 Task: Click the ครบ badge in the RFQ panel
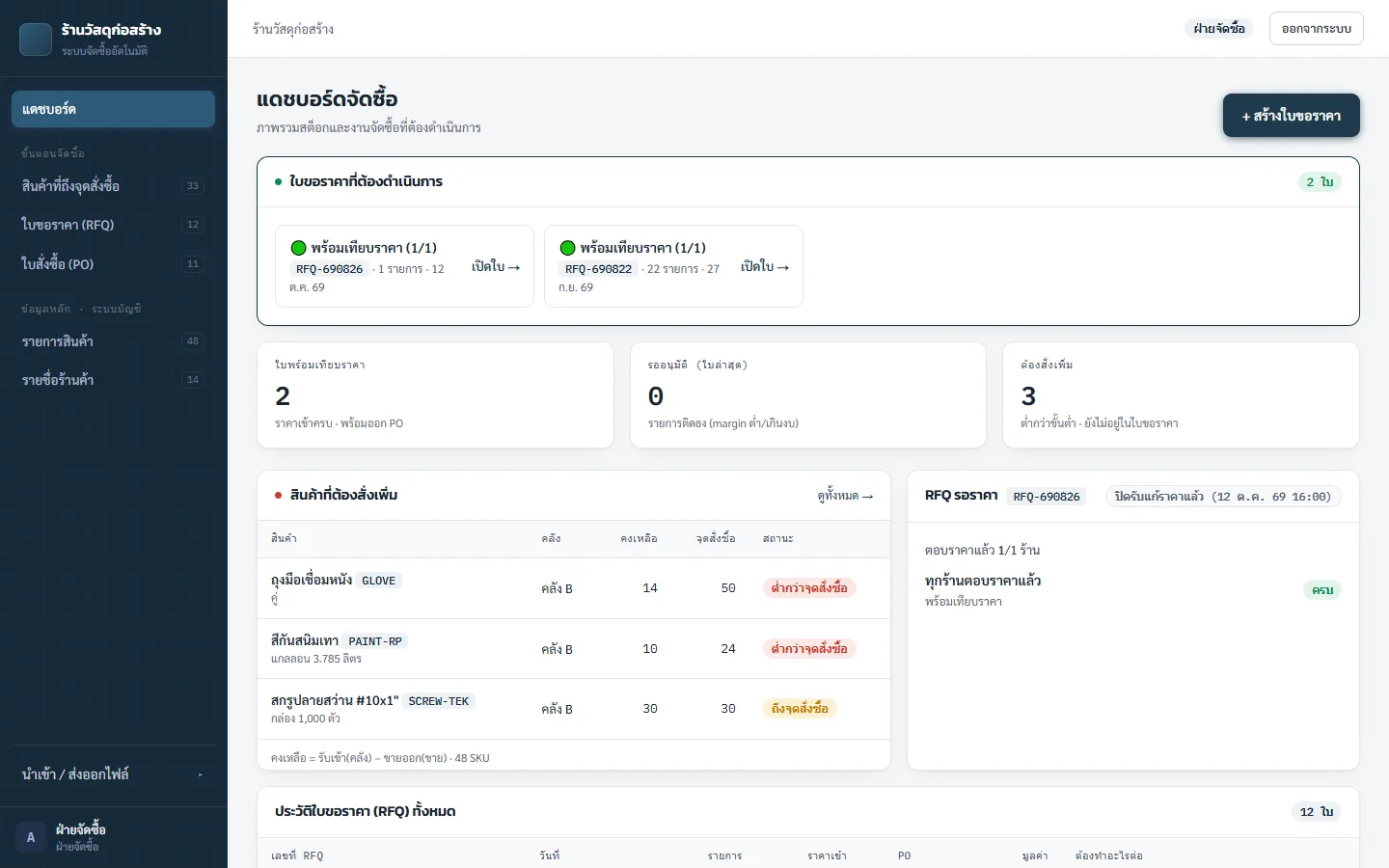[1322, 590]
